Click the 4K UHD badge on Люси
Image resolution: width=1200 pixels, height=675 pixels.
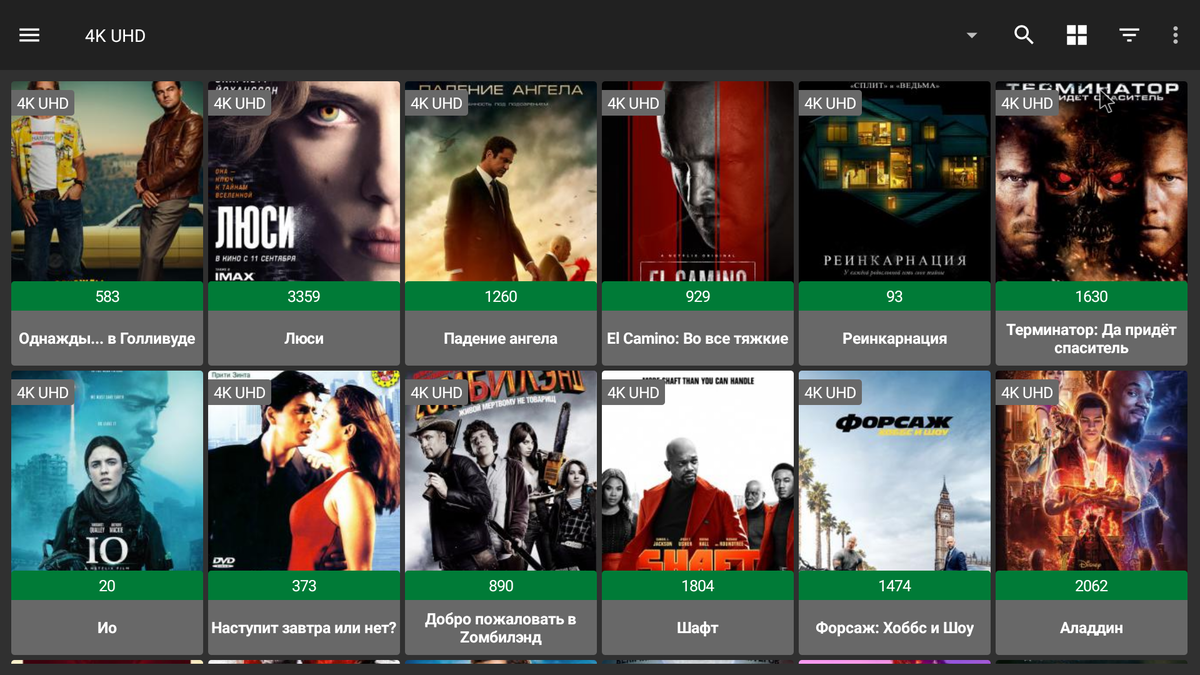[x=240, y=103]
